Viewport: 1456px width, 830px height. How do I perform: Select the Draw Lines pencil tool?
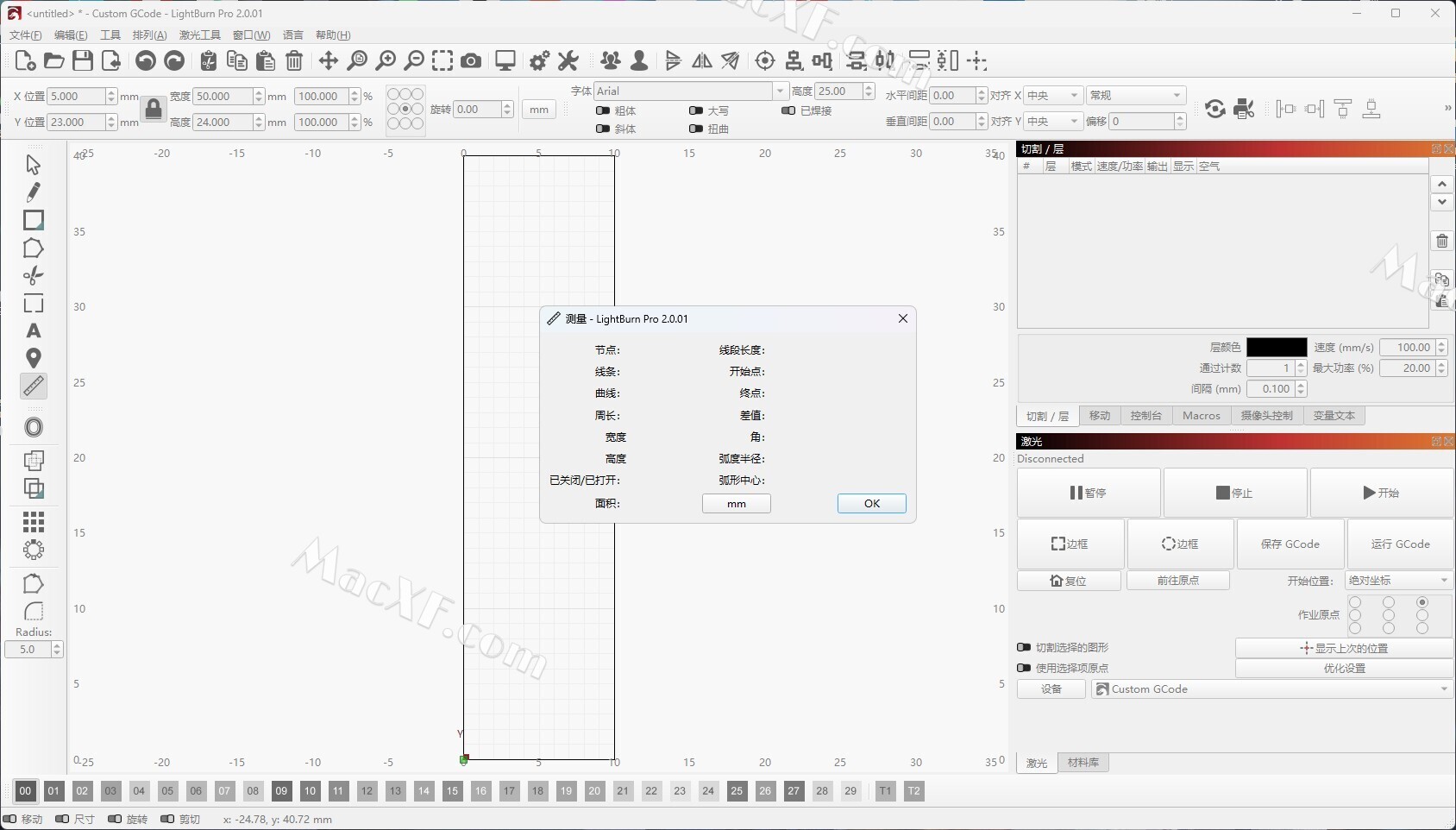pos(34,192)
